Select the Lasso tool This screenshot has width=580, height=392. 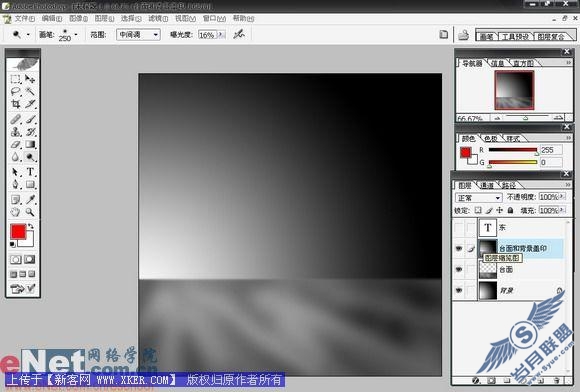16,91
